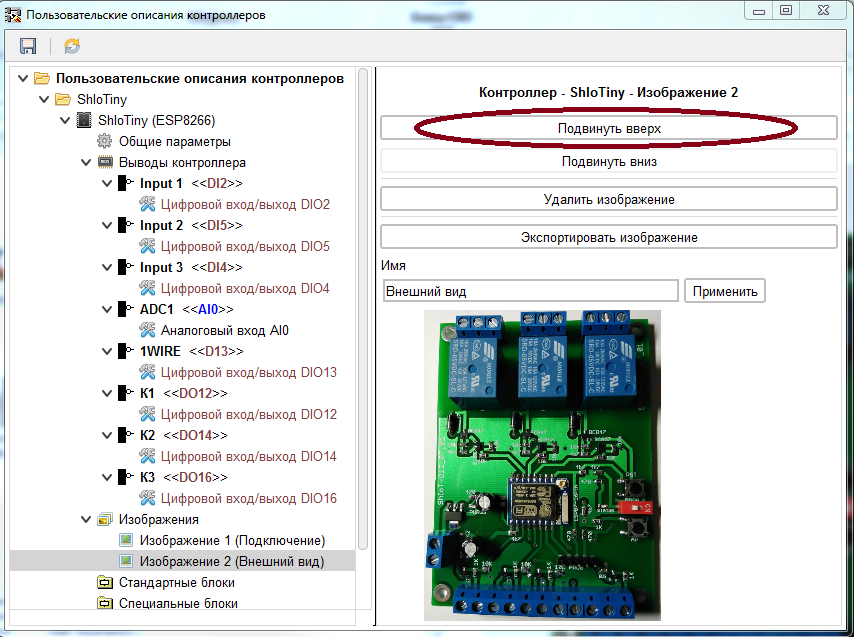
Task: Click the Подвинуть вверх button
Action: 608,128
